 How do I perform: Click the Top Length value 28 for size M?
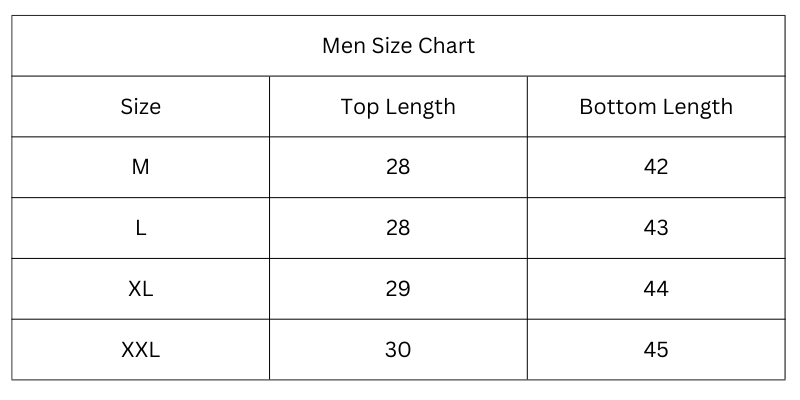[x=398, y=167]
